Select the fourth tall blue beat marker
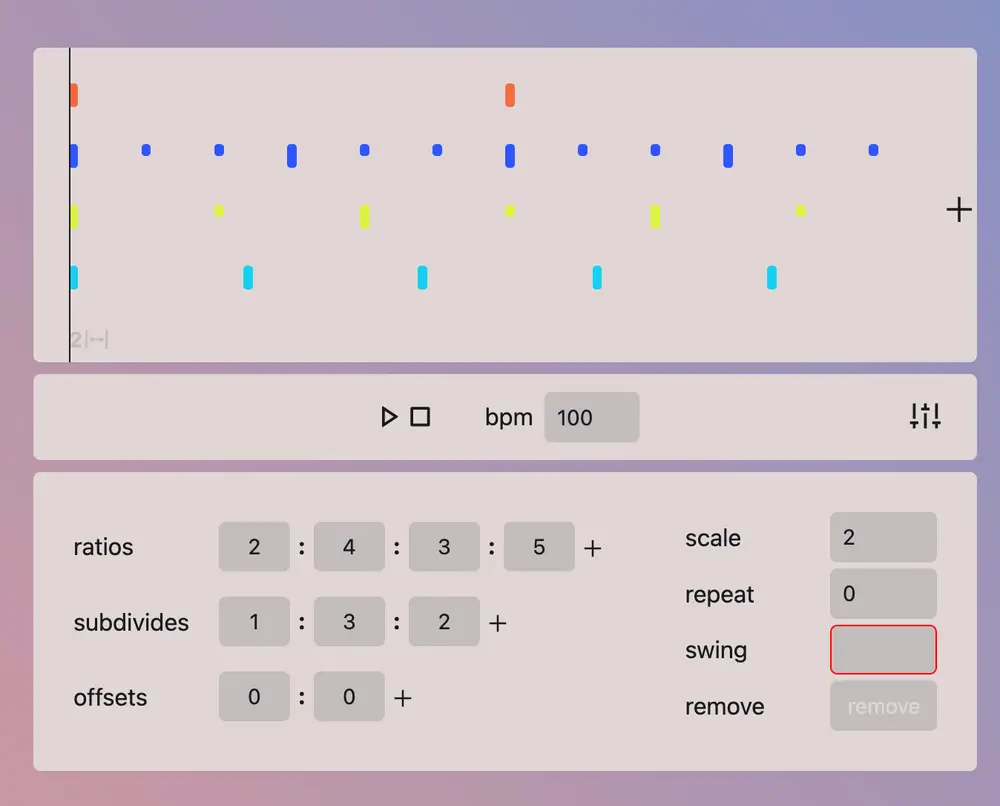This screenshot has width=1000, height=806. (x=728, y=156)
